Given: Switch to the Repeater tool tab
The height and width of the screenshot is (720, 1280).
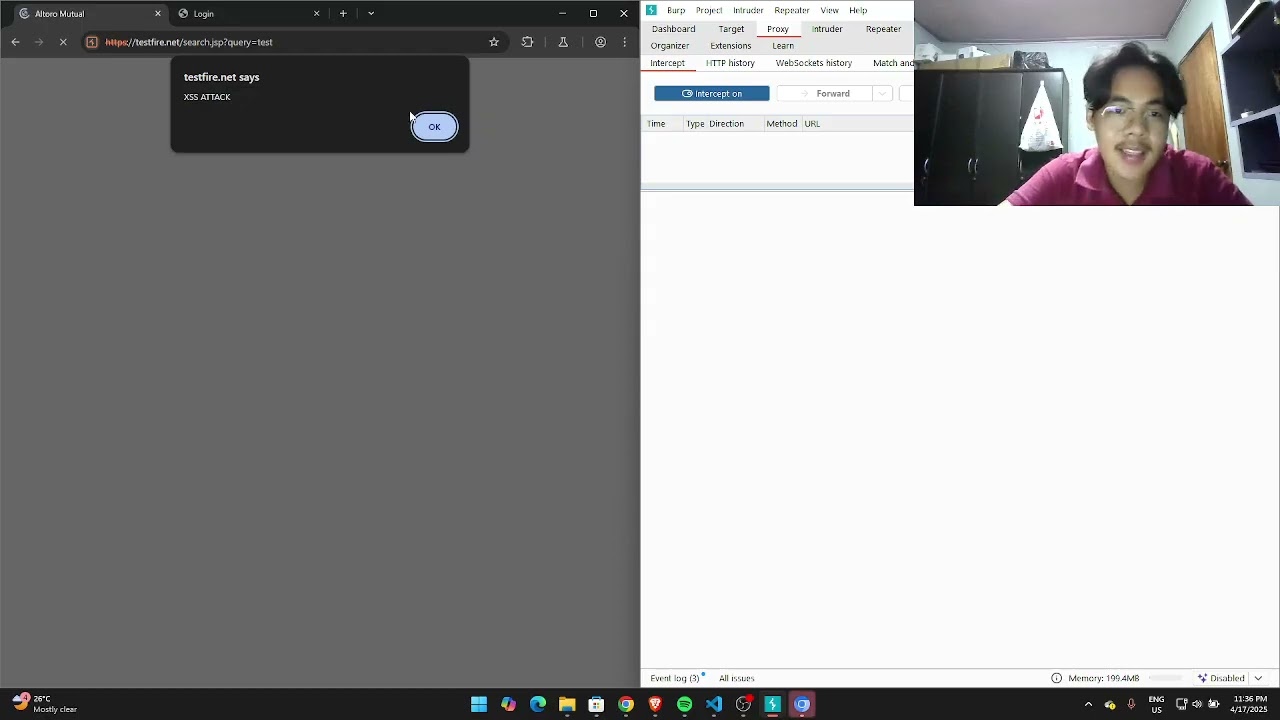Looking at the screenshot, I should tap(883, 29).
